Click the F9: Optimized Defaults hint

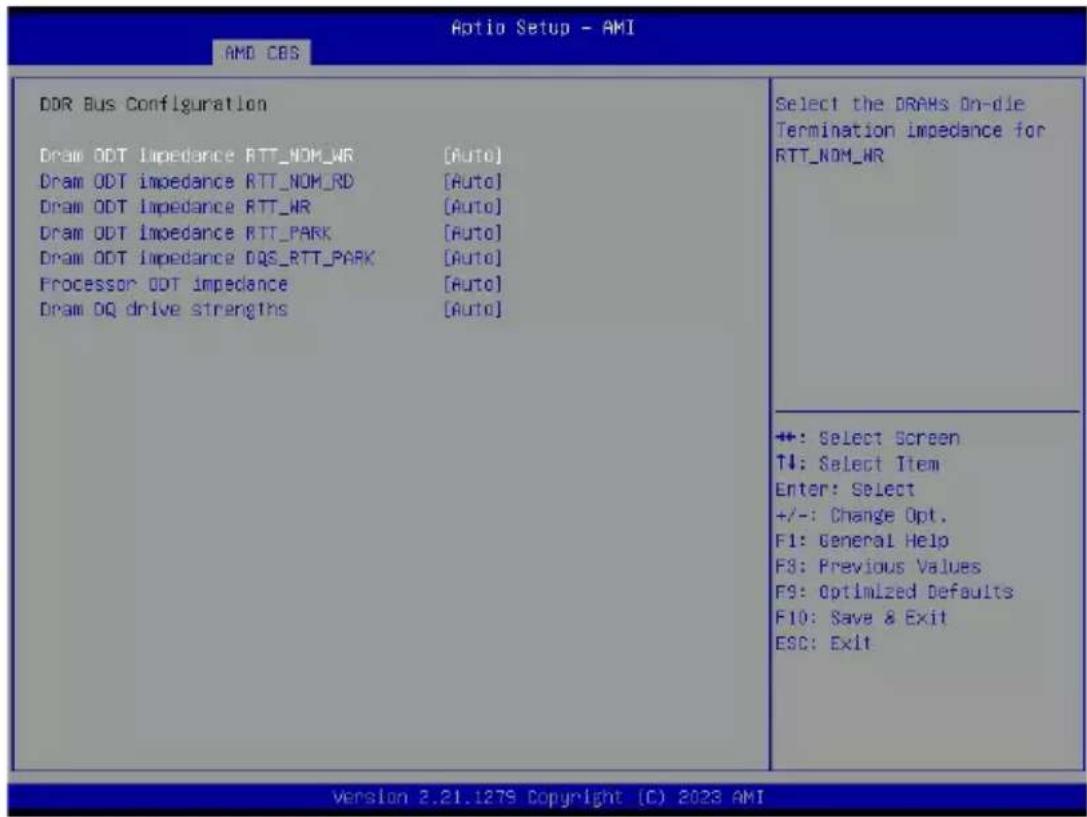894,592
